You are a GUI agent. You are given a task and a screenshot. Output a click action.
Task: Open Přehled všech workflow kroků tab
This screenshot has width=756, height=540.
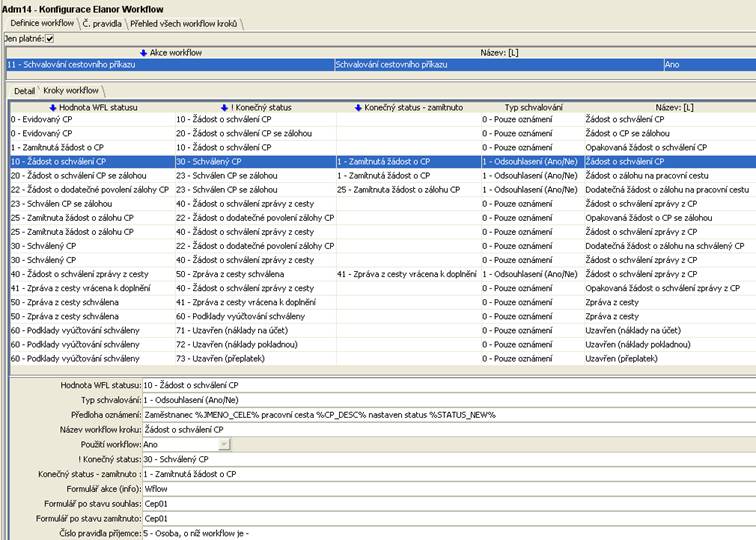point(184,22)
